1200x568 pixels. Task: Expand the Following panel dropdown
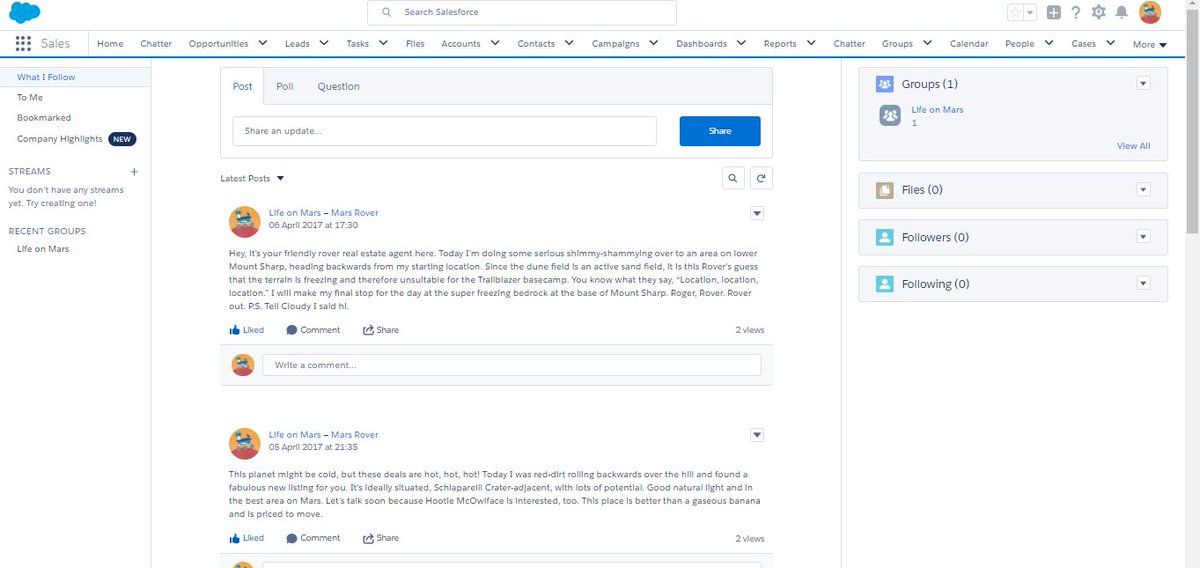click(1144, 284)
